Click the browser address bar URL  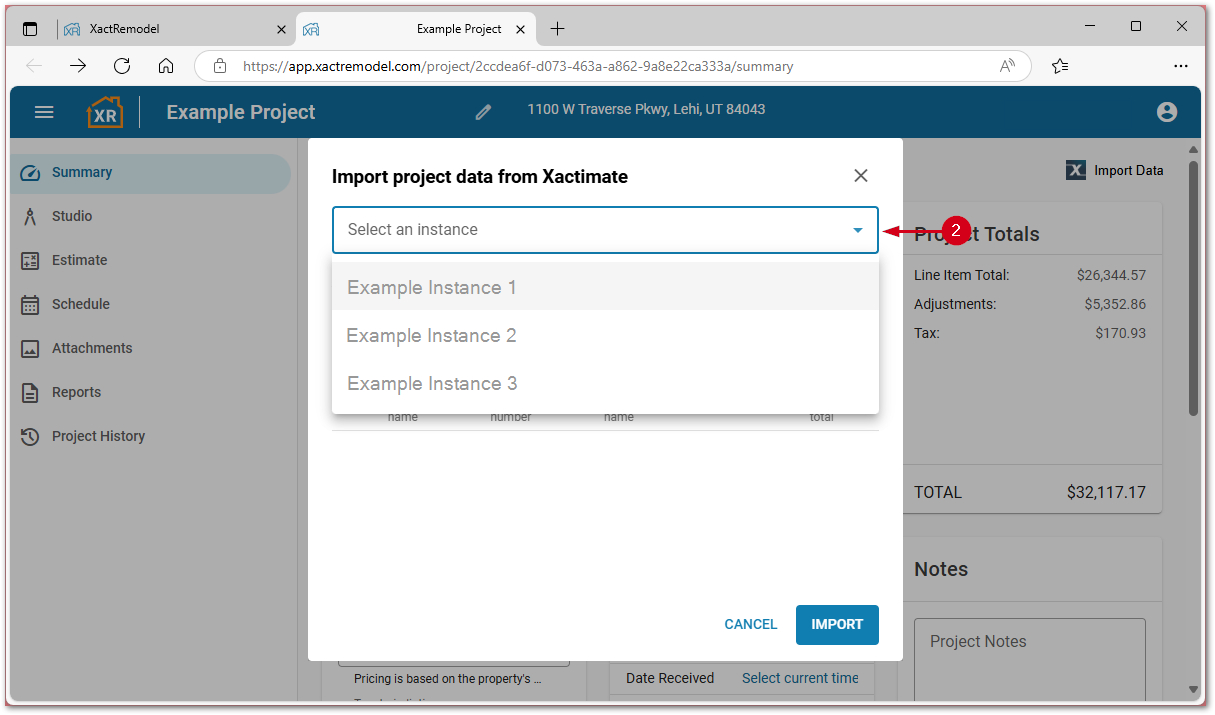point(518,66)
